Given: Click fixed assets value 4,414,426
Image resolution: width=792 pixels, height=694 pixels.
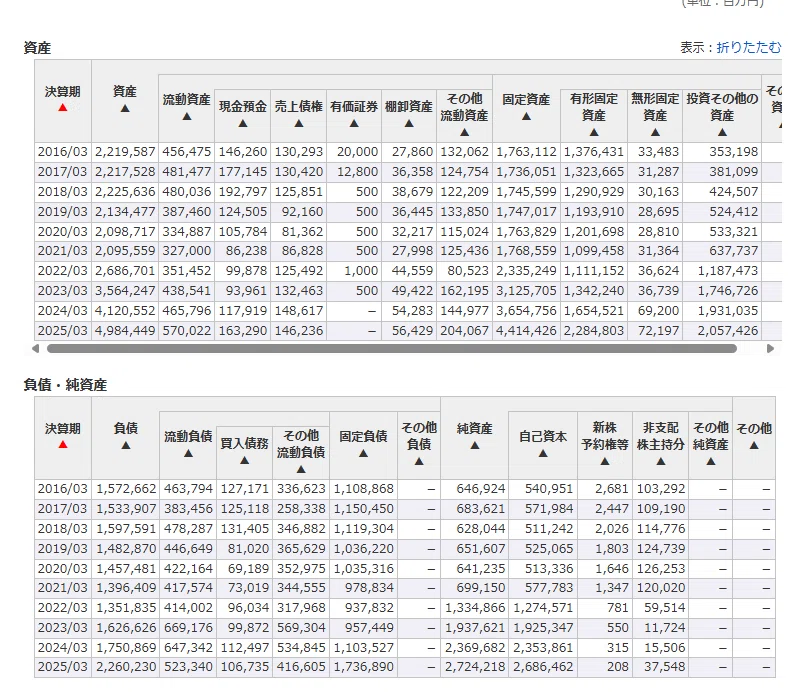Looking at the screenshot, I should coord(526,331).
